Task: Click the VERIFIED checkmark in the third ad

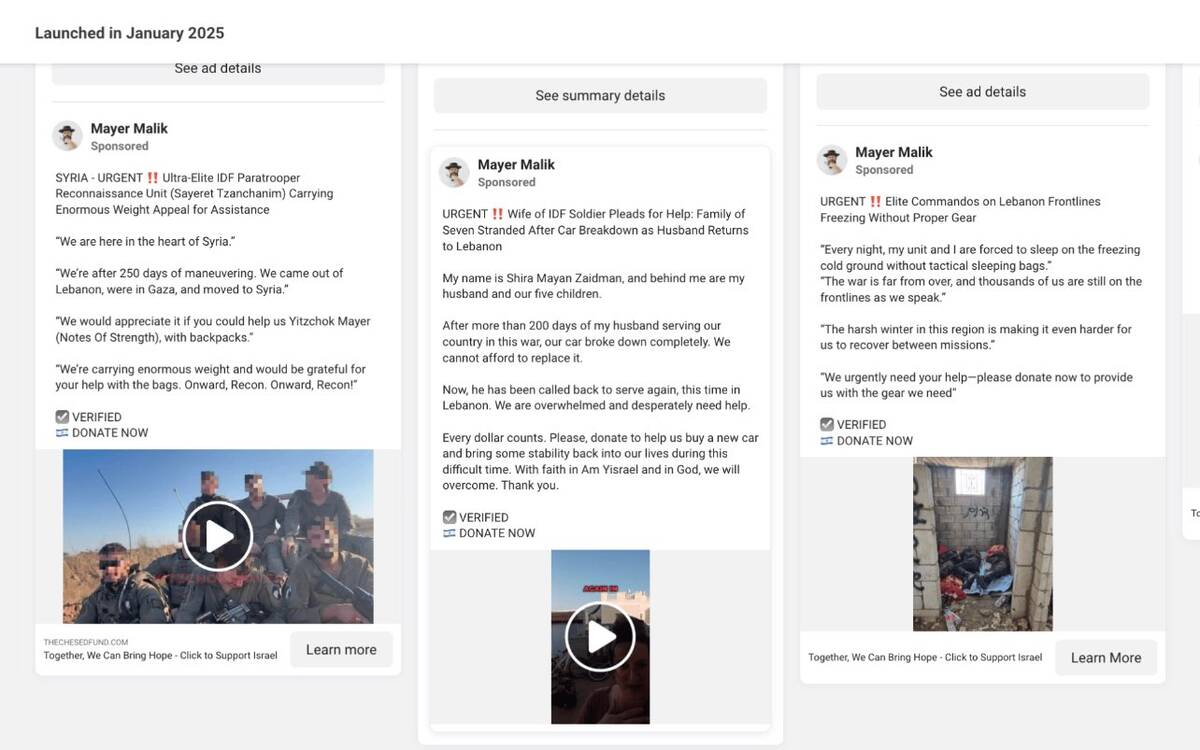Action: (827, 424)
